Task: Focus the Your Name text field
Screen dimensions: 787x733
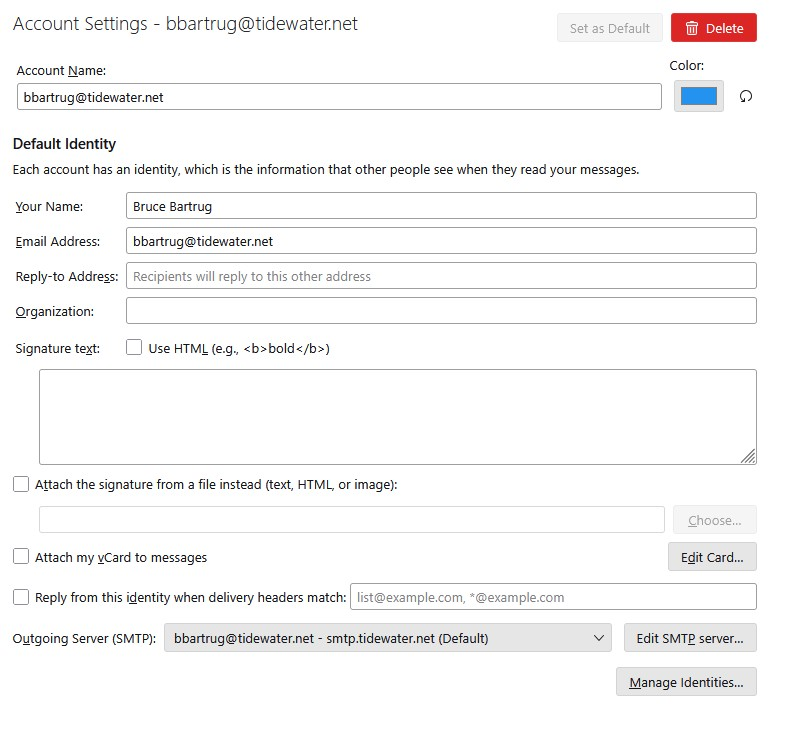Action: [x=440, y=206]
